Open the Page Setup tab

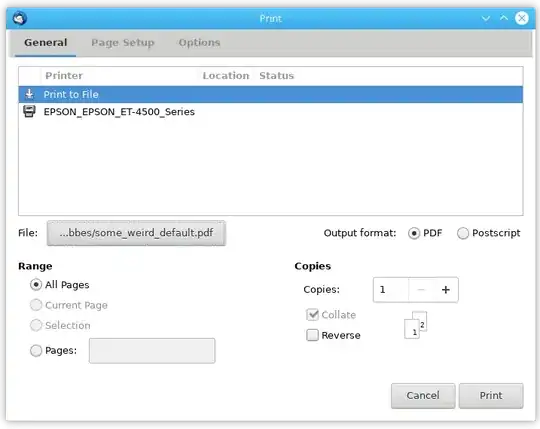[123, 43]
